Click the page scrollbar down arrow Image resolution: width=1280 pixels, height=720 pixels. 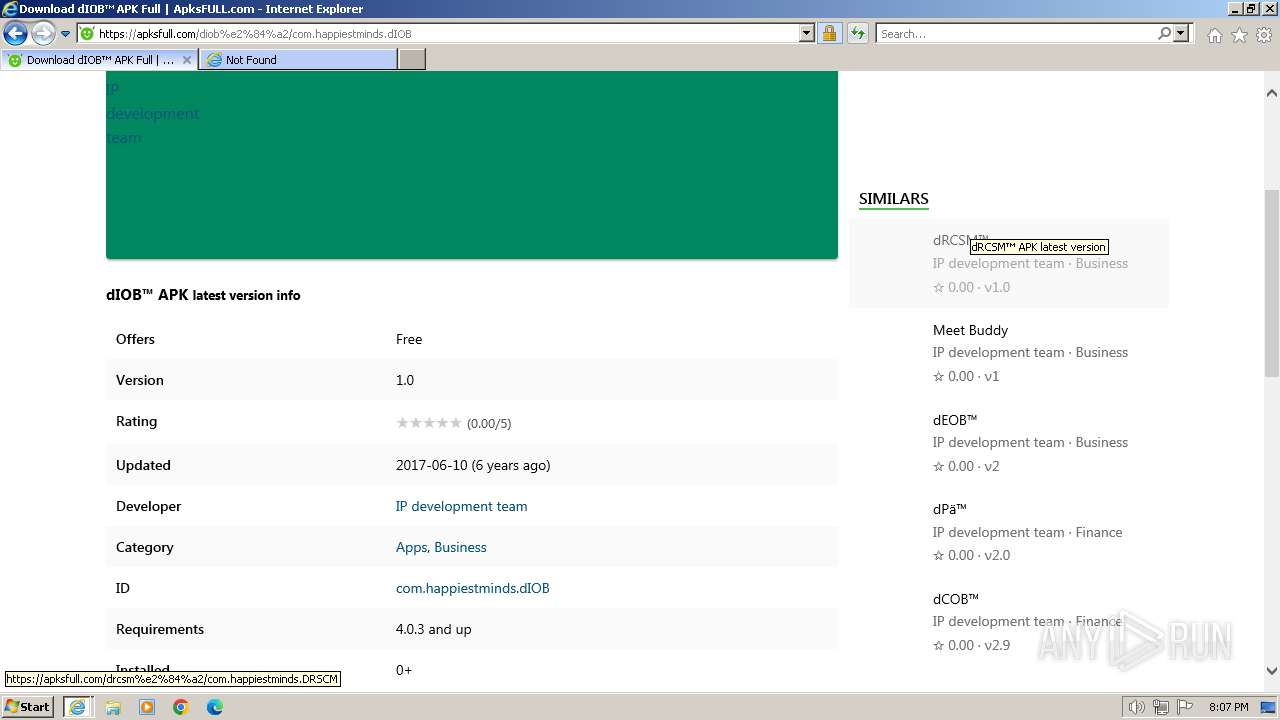click(1271, 671)
